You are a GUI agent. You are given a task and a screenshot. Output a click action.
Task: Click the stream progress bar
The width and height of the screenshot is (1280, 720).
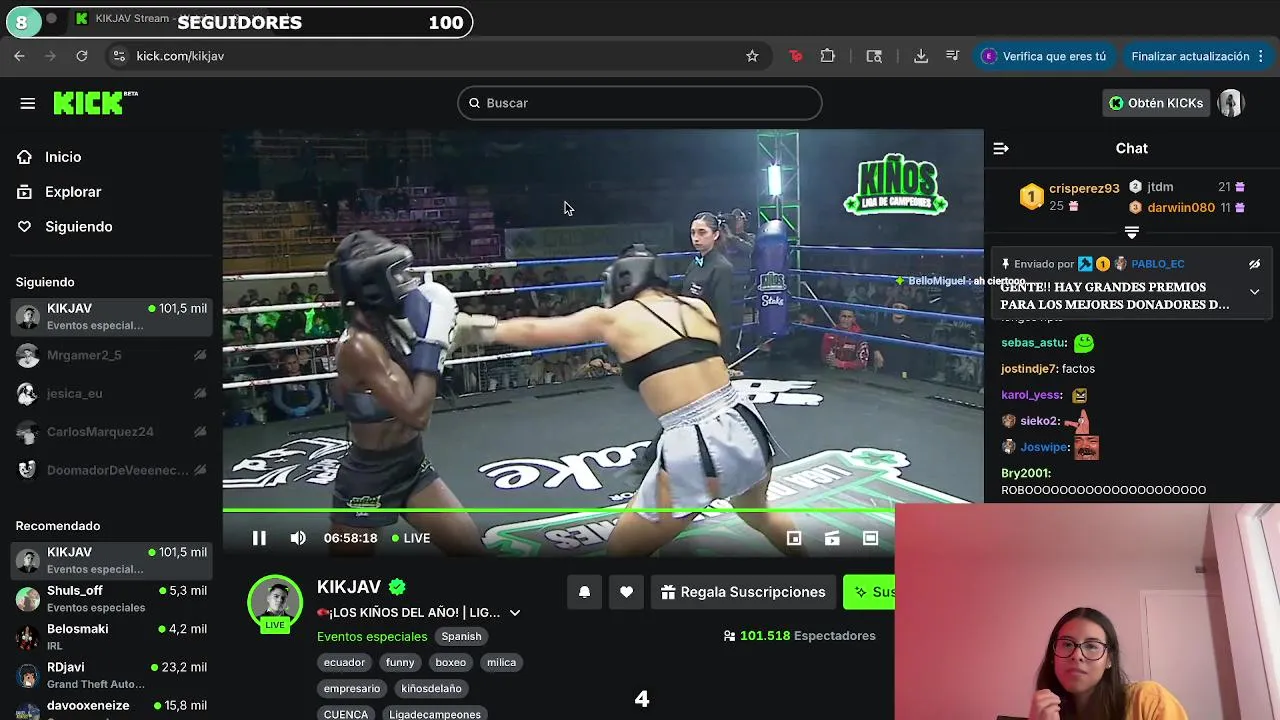tap(558, 511)
